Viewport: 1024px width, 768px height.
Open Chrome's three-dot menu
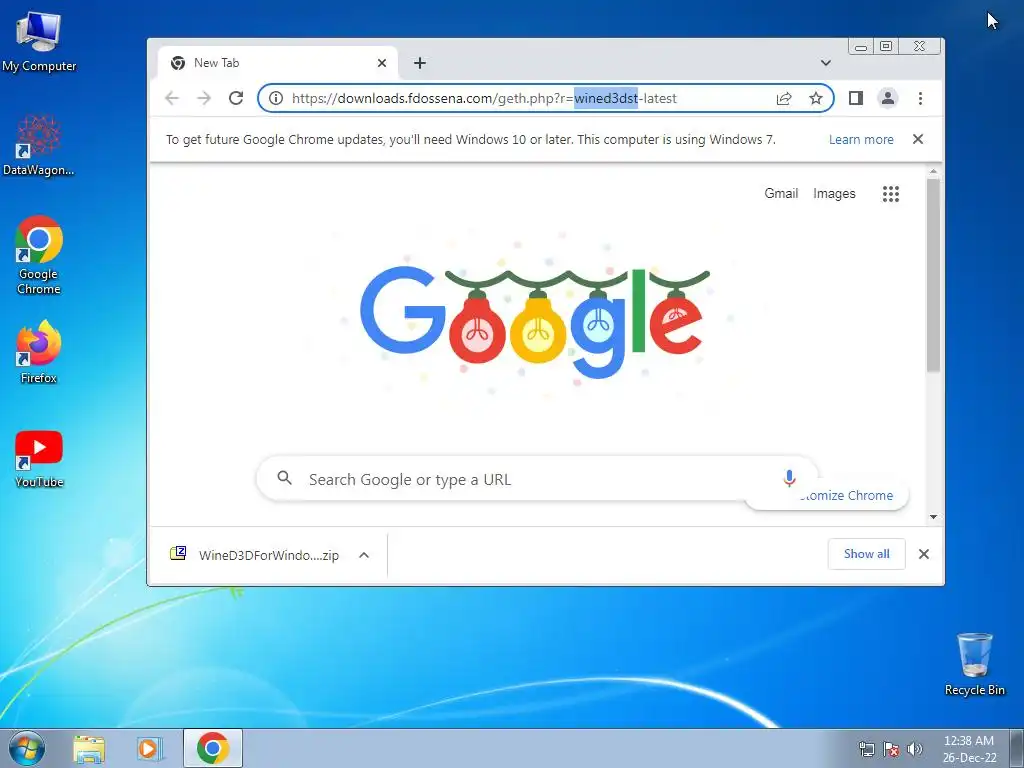pos(920,98)
